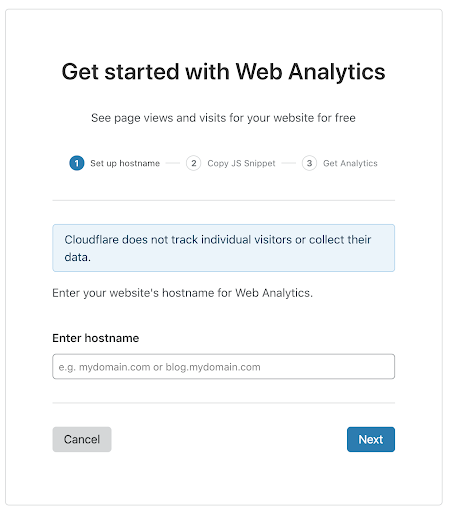Click the blue Next button
Image resolution: width=452 pixels, height=512 pixels.
(x=371, y=439)
